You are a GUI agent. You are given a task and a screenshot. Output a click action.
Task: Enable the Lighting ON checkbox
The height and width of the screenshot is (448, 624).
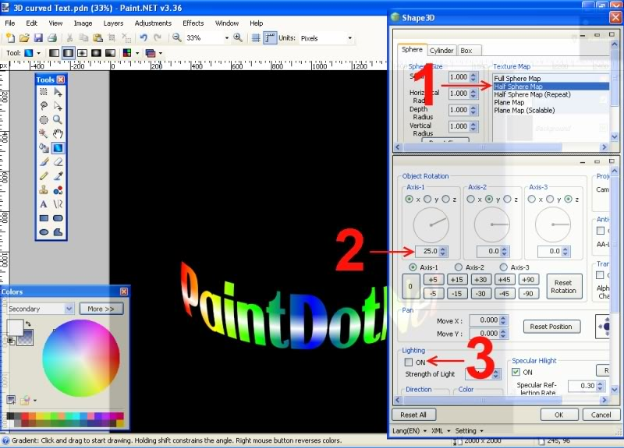point(409,362)
